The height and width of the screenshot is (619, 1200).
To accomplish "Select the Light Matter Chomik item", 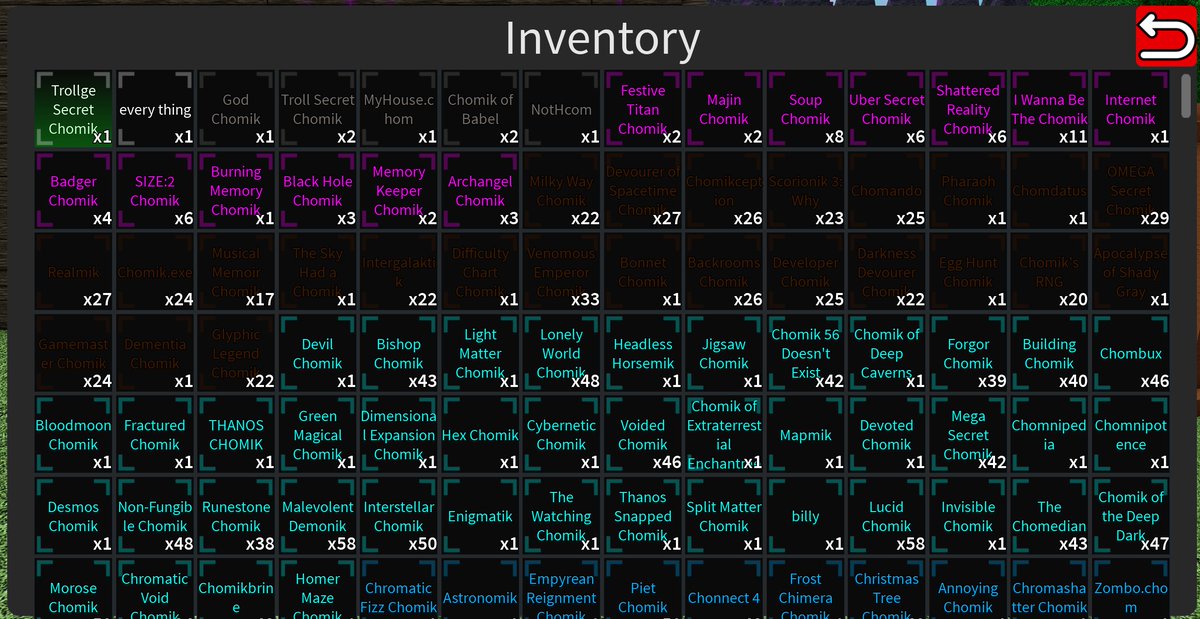I will (480, 353).
